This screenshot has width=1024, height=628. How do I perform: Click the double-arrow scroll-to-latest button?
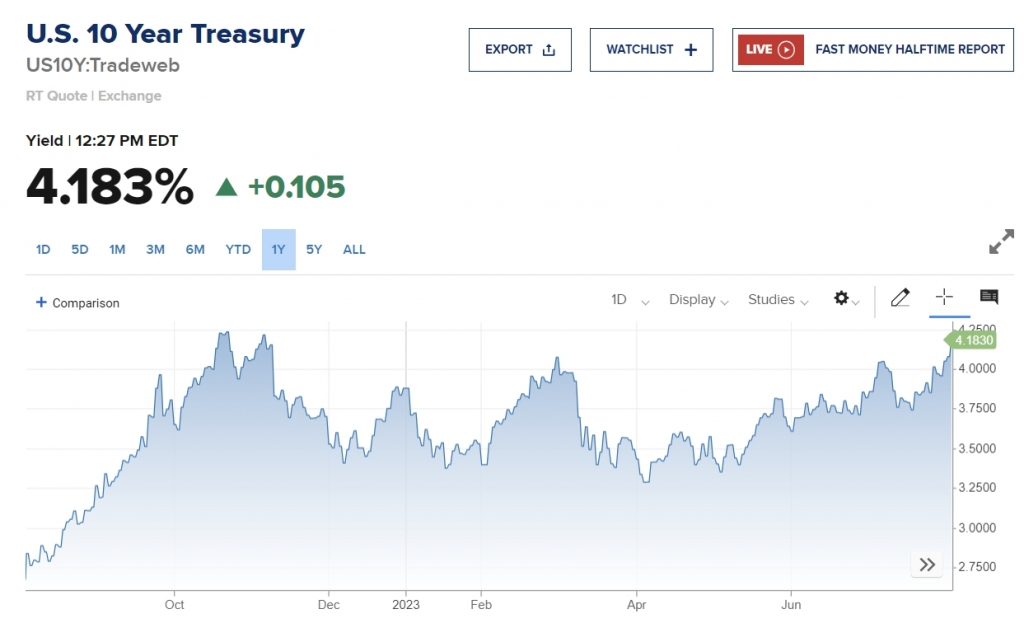[x=927, y=565]
